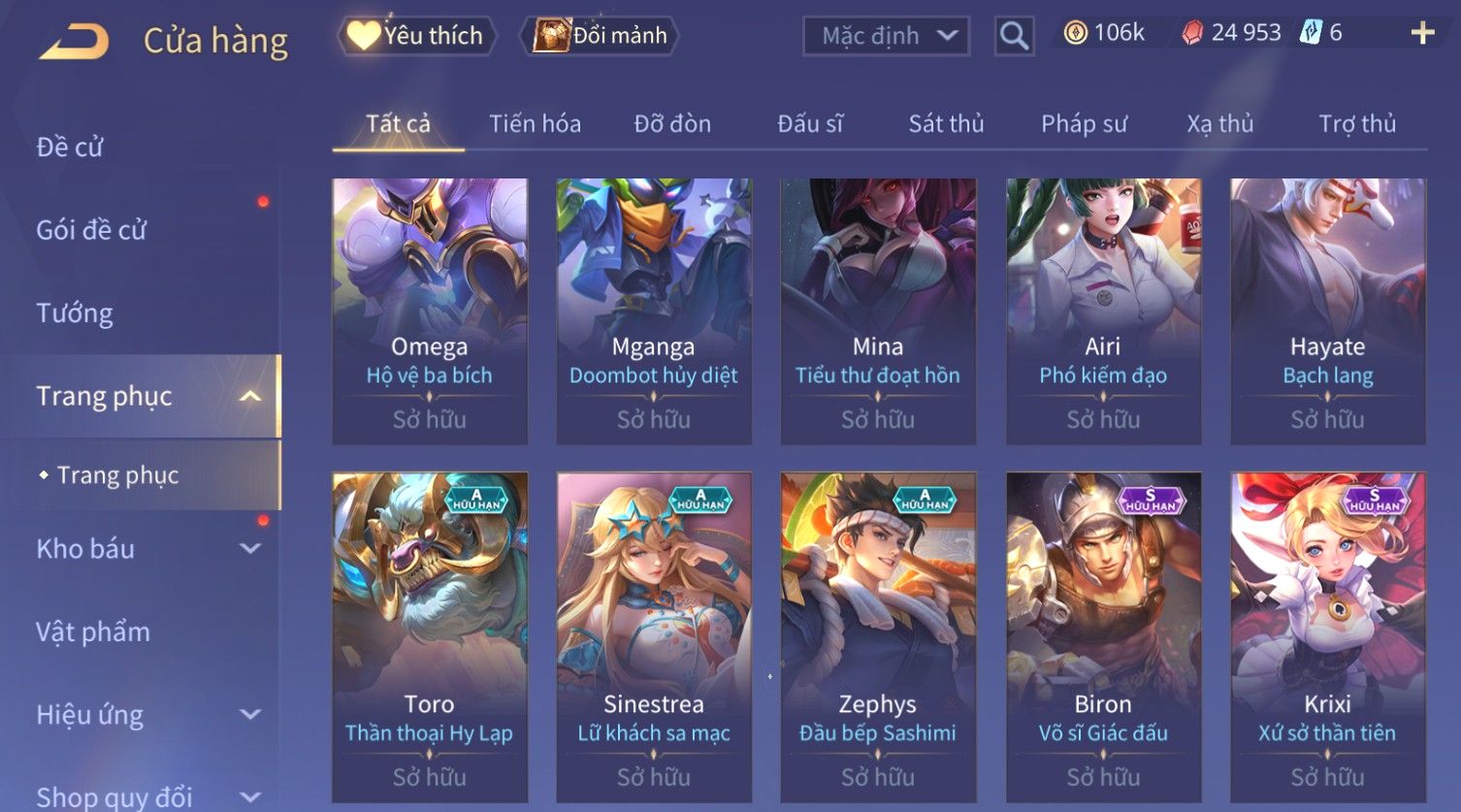The height and width of the screenshot is (812, 1461).
Task: Click the blue voucher currency icon
Action: click(1311, 33)
